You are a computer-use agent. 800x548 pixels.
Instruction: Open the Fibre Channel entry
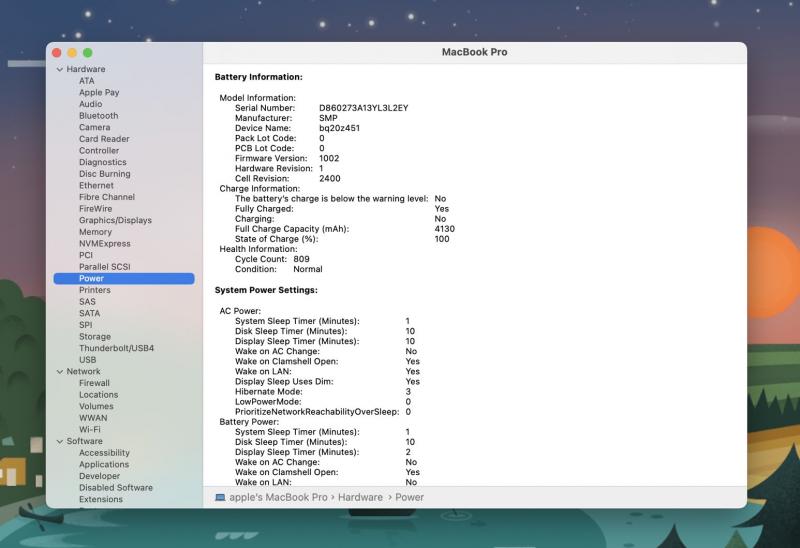107,197
